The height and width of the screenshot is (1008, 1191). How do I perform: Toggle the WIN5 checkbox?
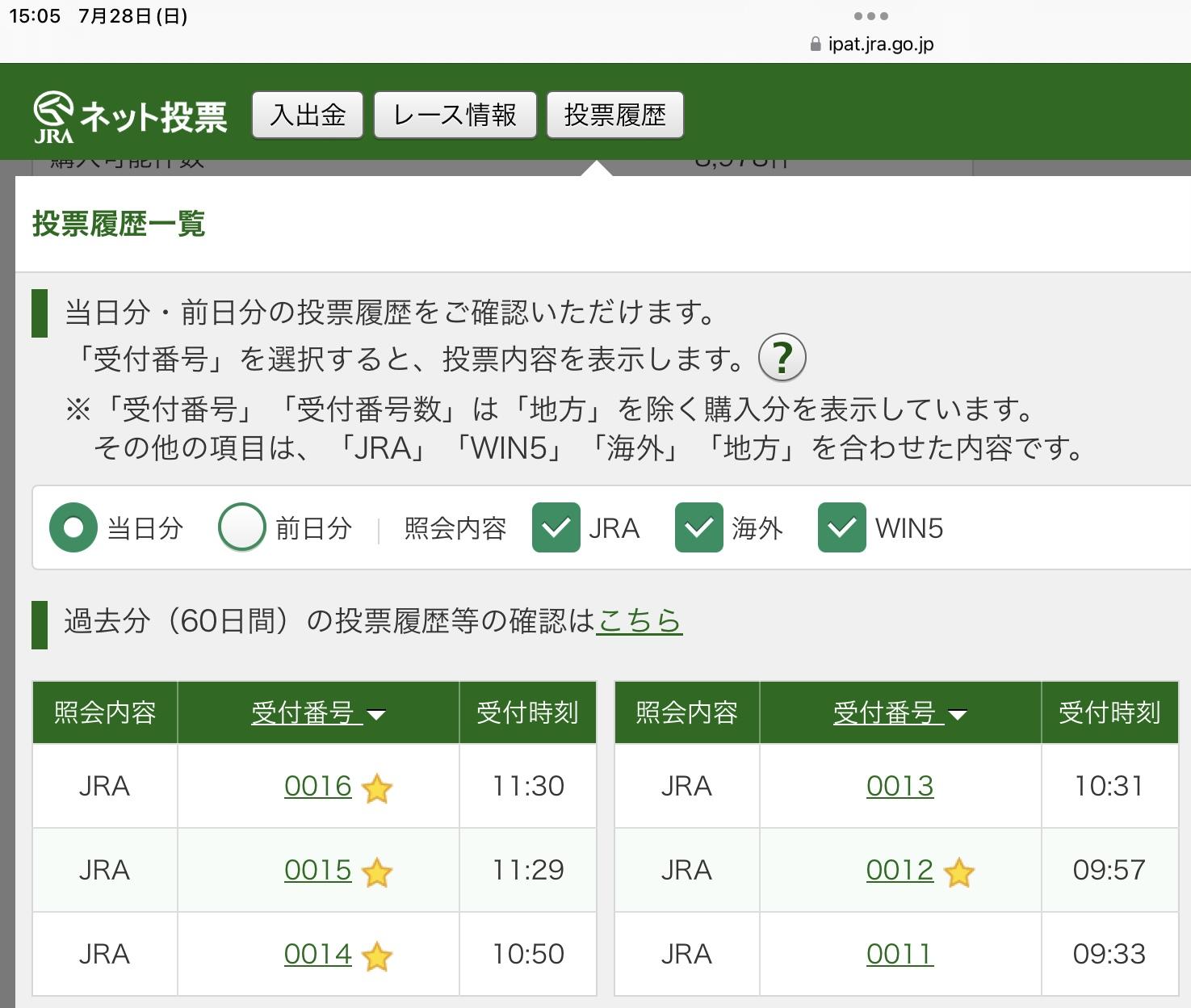pos(841,528)
